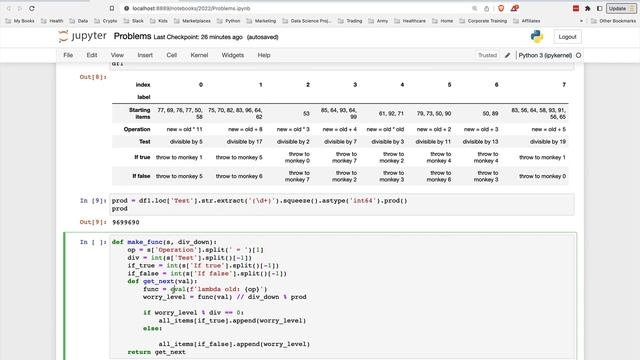The image size is (640, 360).
Task: Open the My Books bookmark folder
Action: [x=20, y=21]
